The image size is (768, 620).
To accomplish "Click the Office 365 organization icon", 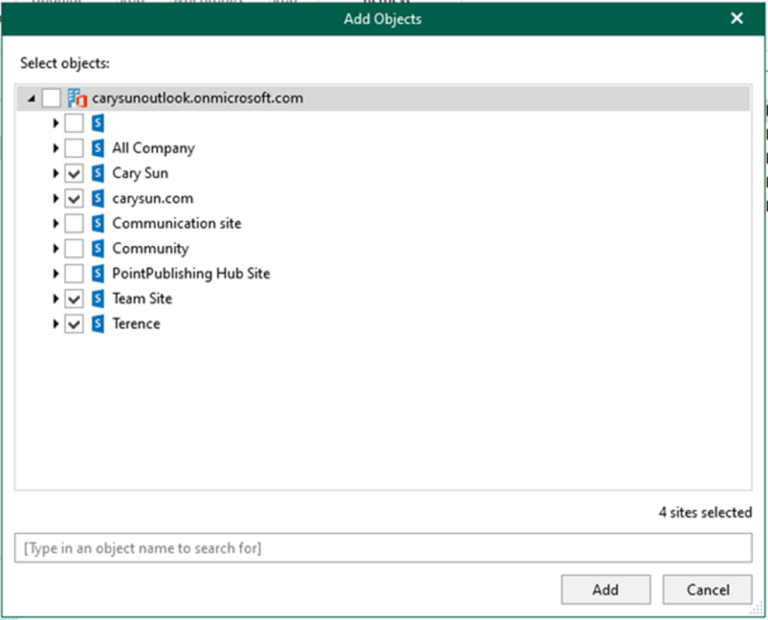I will pyautogui.click(x=77, y=98).
